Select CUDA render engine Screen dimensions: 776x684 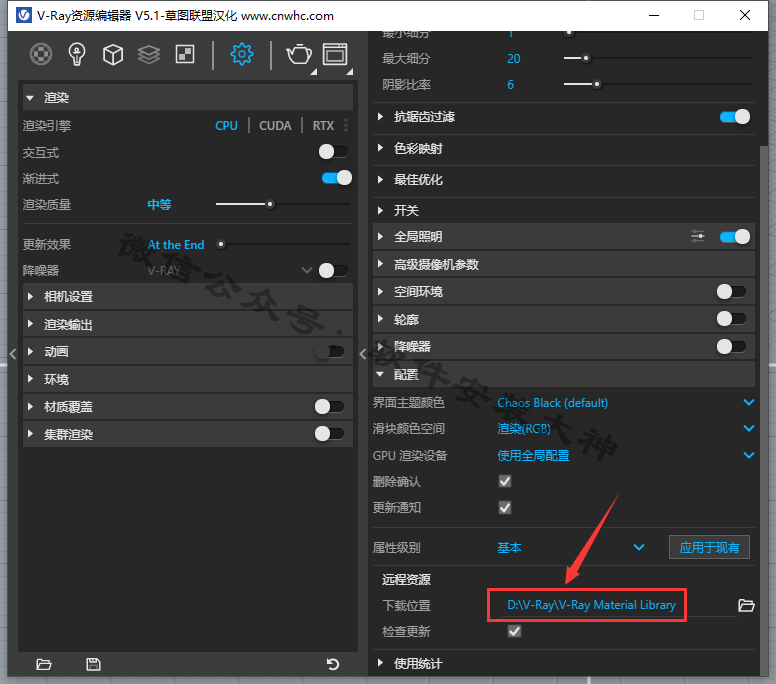pyautogui.click(x=275, y=126)
